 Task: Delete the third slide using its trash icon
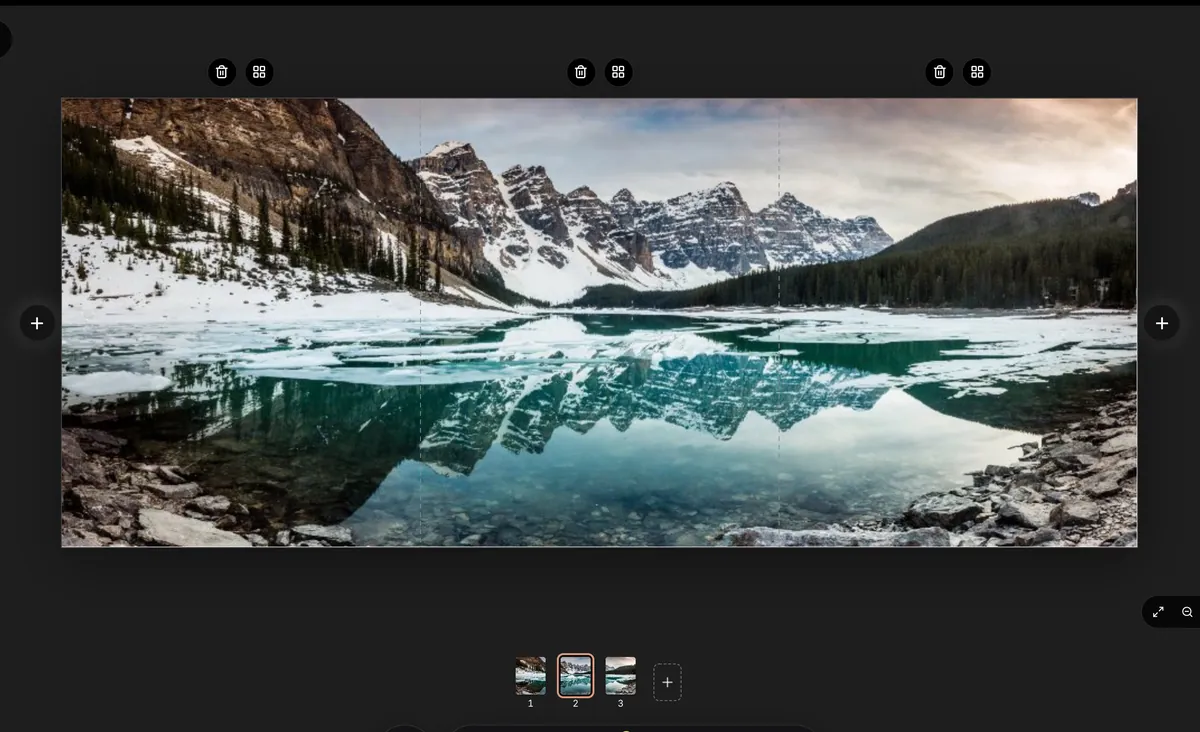click(940, 72)
